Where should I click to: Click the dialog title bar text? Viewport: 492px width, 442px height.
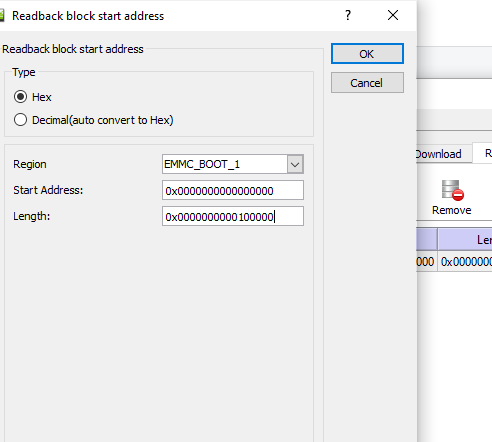tap(88, 16)
